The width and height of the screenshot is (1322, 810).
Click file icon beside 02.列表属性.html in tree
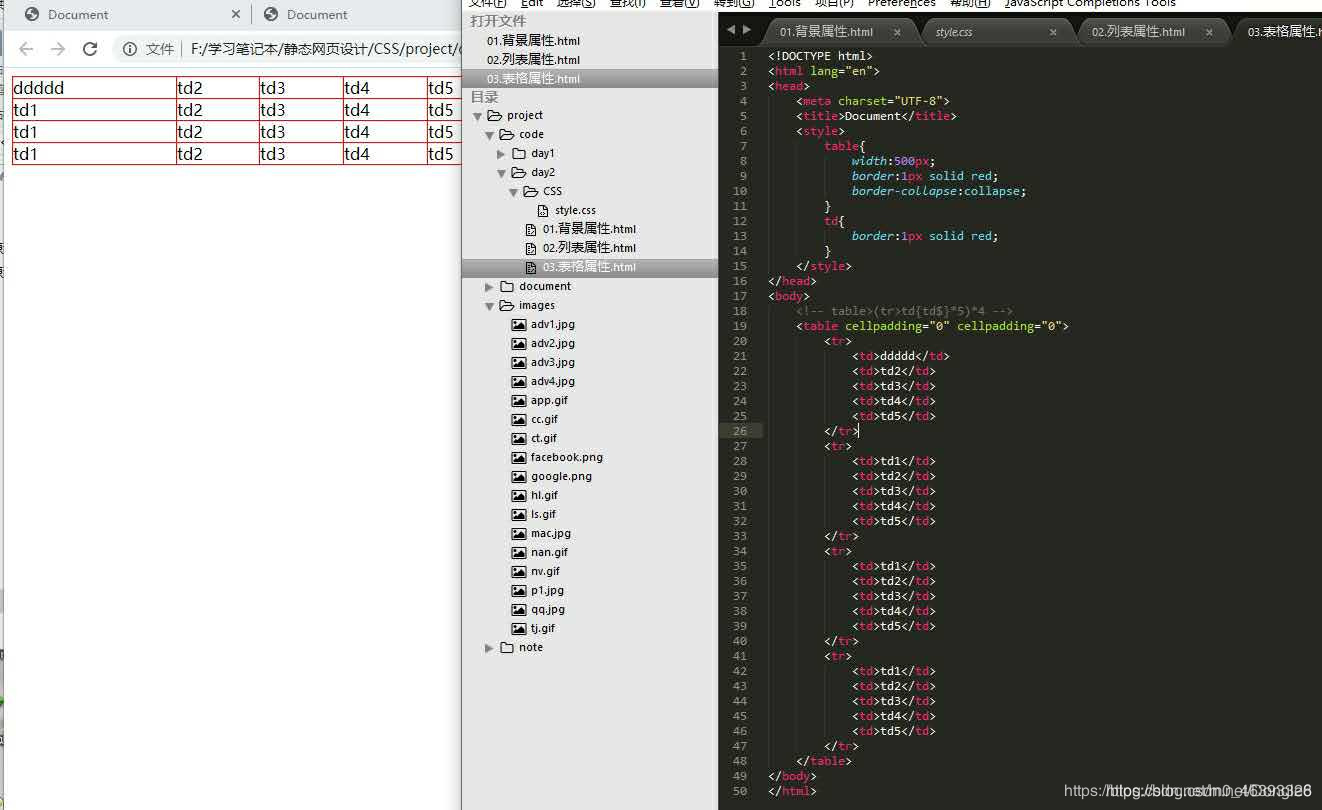(x=531, y=249)
